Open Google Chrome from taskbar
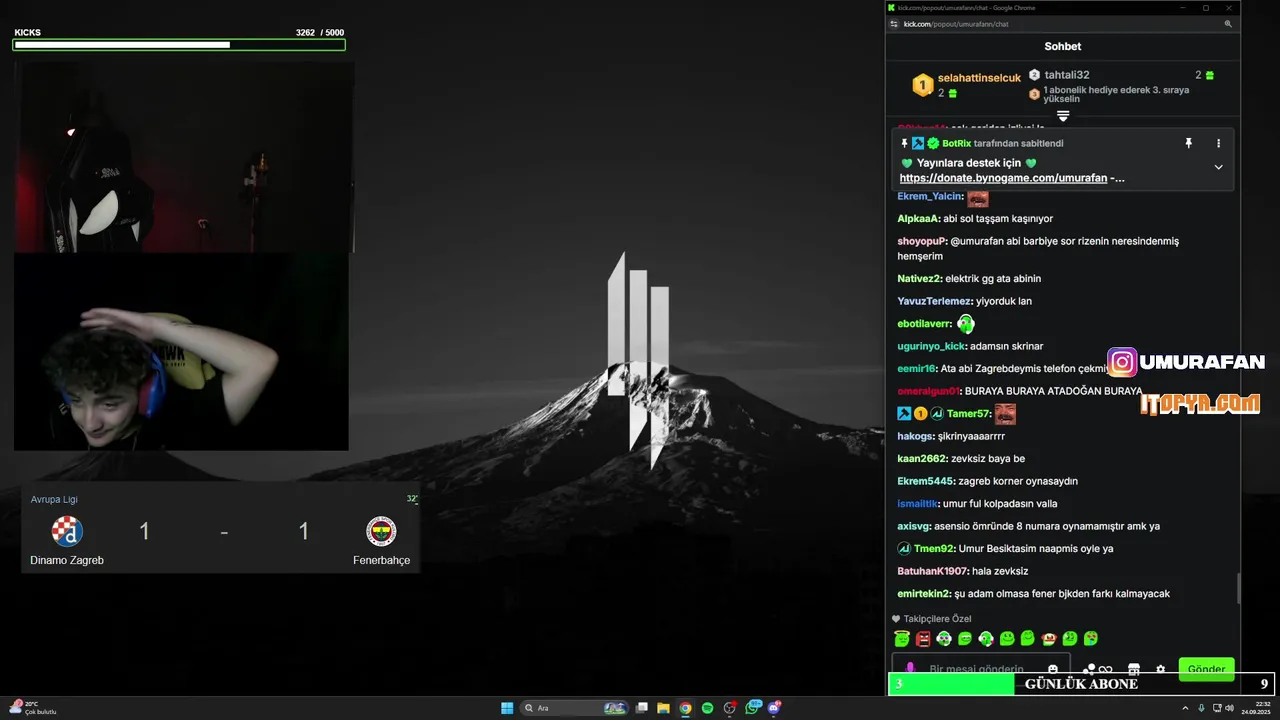The width and height of the screenshot is (1280, 720). [x=685, y=708]
